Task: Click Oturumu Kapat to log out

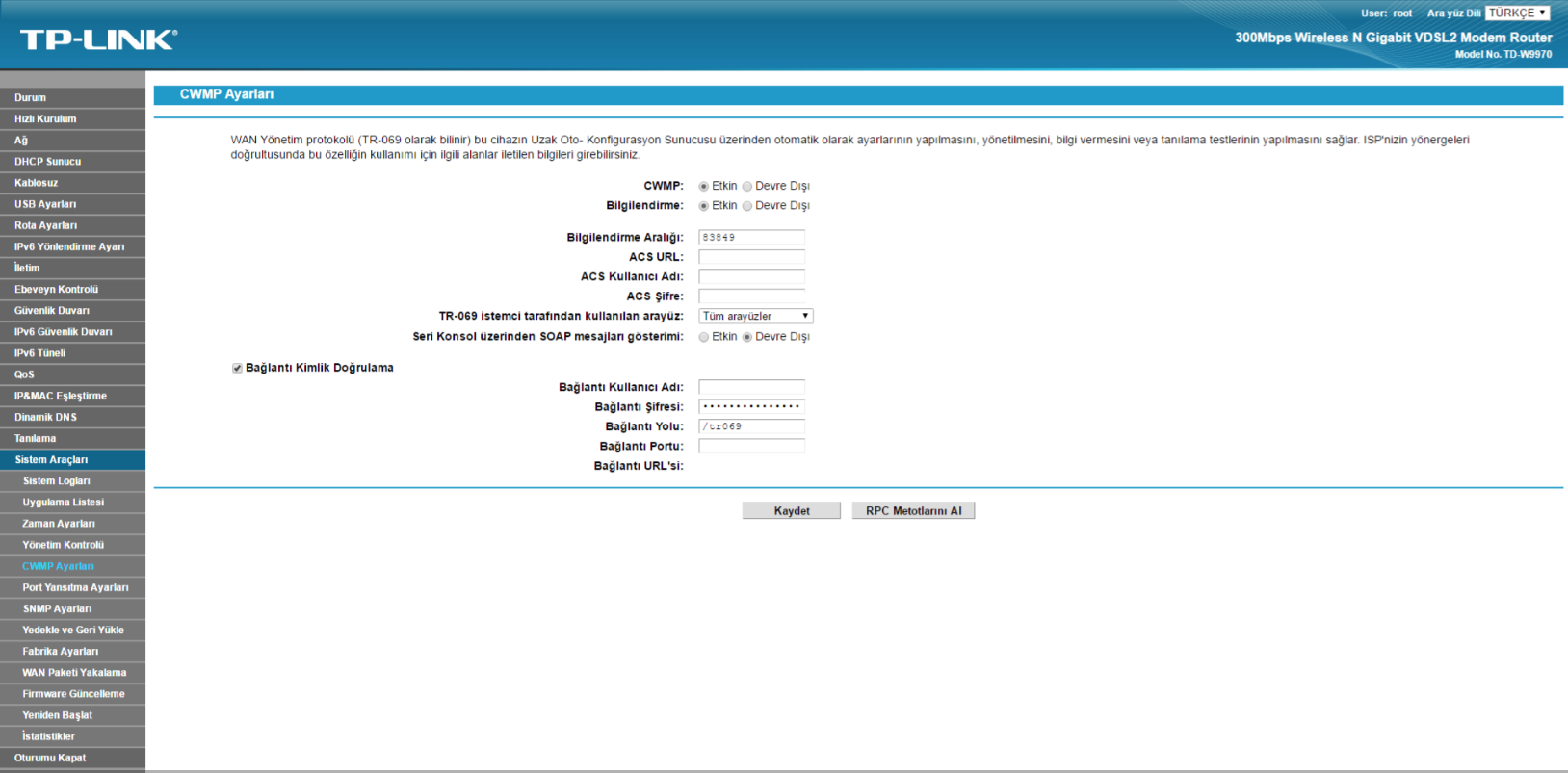Action: click(72, 758)
